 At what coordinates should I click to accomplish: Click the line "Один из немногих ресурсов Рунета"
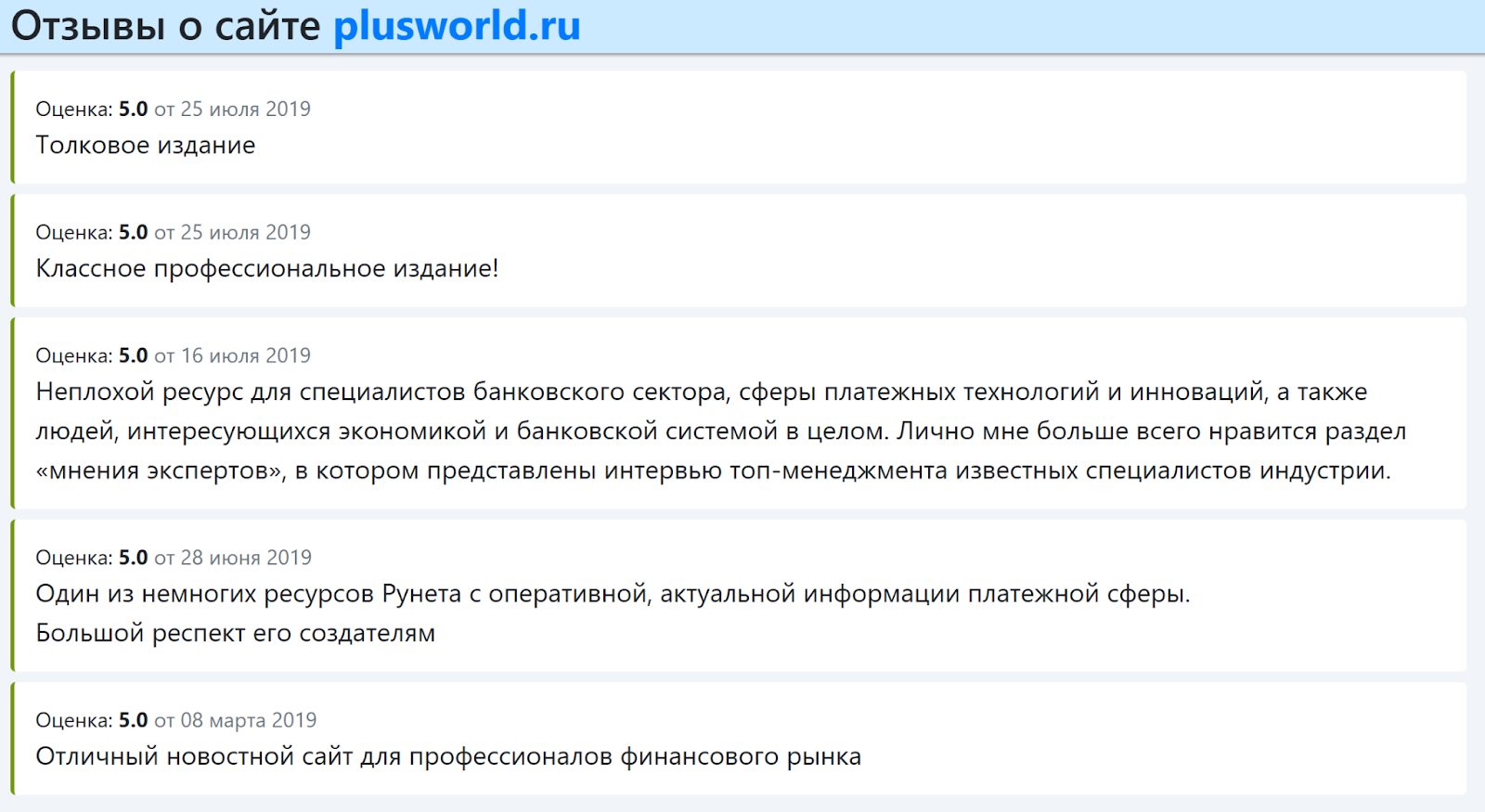point(613,594)
